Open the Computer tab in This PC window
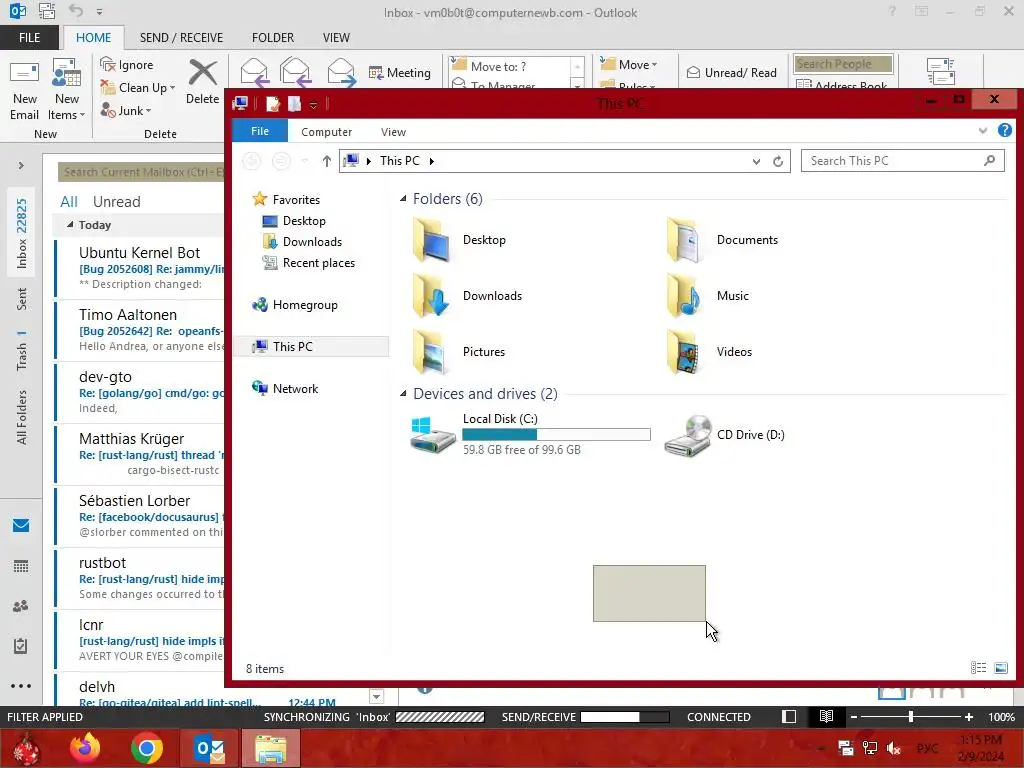 click(327, 132)
